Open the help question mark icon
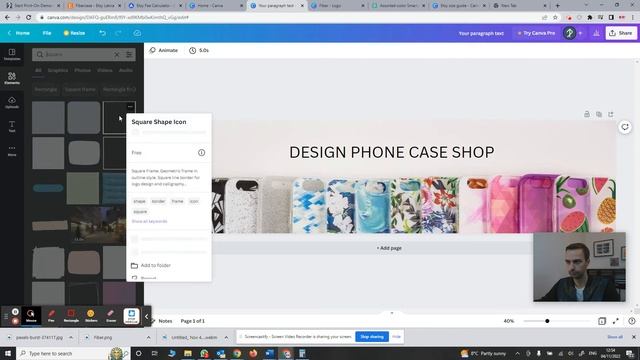This screenshot has width=640, height=360. coord(631,321)
